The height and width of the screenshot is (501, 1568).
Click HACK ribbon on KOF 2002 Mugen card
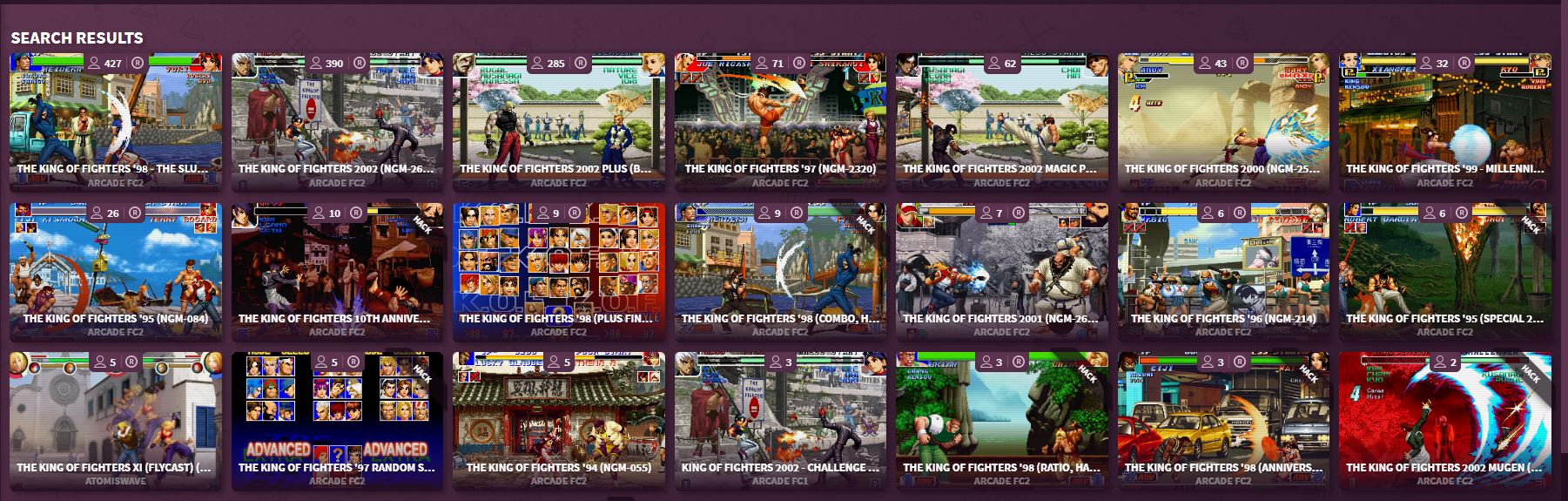click(x=1531, y=373)
